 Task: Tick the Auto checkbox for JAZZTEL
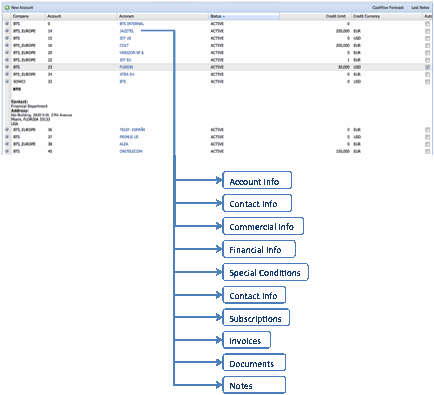(x=427, y=31)
